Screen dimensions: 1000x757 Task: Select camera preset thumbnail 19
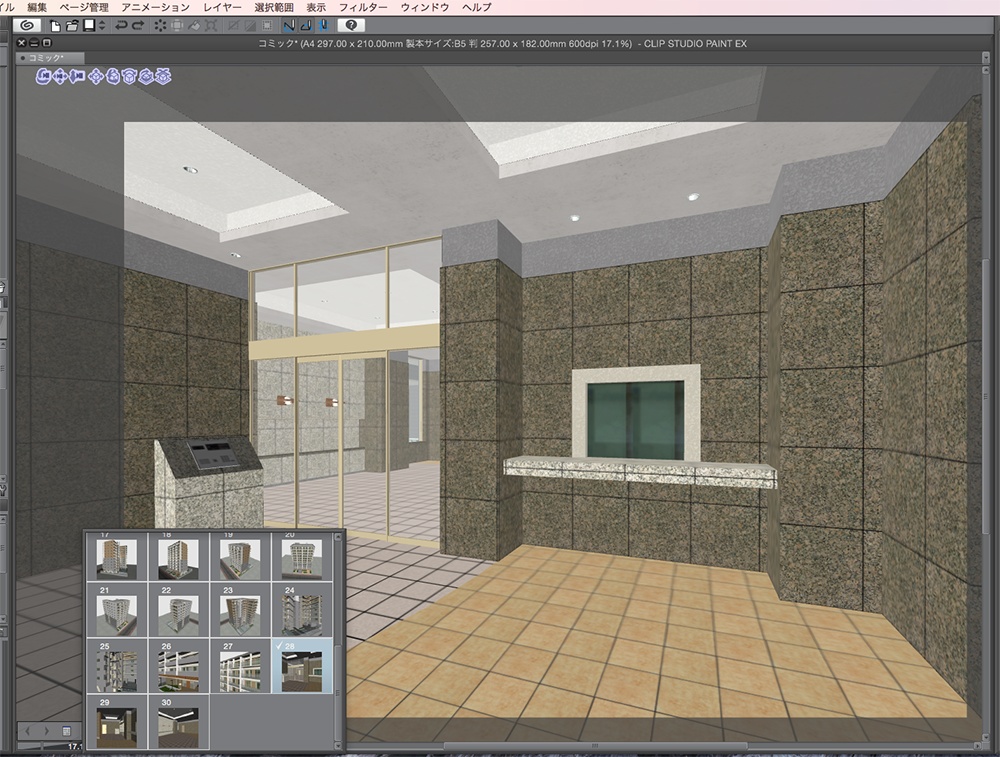pyautogui.click(x=240, y=556)
